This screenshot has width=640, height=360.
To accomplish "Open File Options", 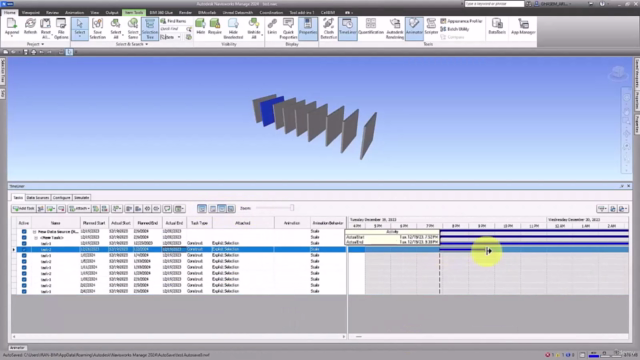I will [61, 28].
